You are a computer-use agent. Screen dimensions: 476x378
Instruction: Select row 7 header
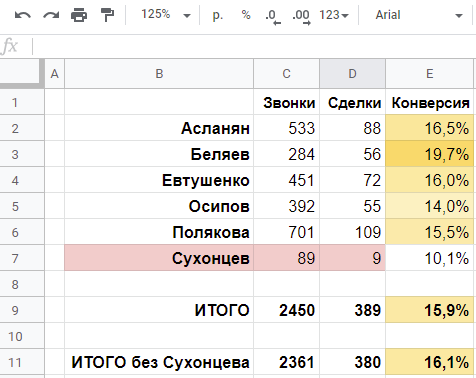(x=22, y=258)
